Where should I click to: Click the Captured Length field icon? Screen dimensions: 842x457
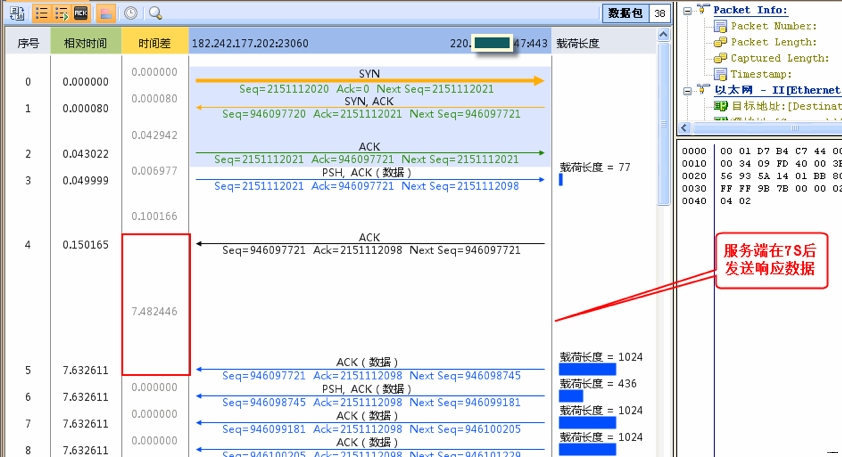(720, 58)
